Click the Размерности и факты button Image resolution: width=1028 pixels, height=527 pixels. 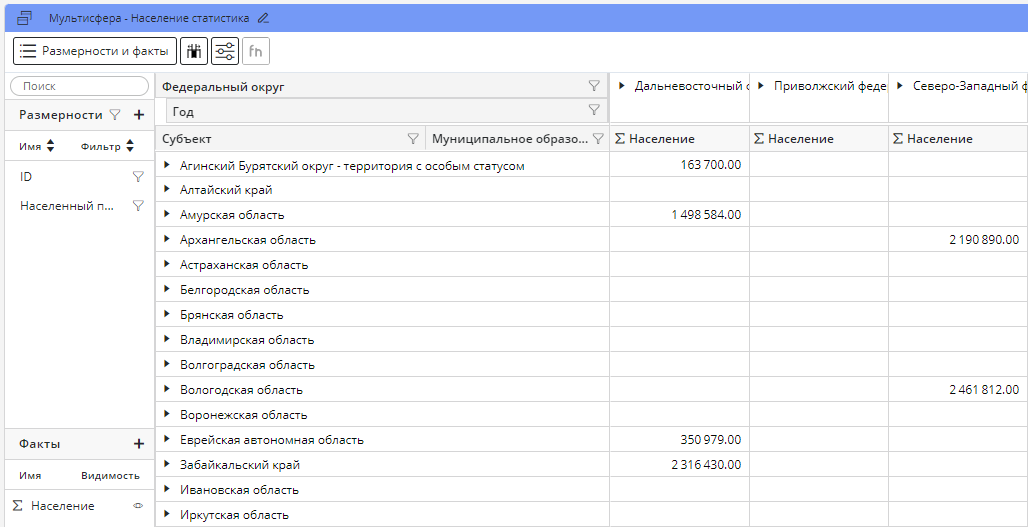pyautogui.click(x=94, y=51)
